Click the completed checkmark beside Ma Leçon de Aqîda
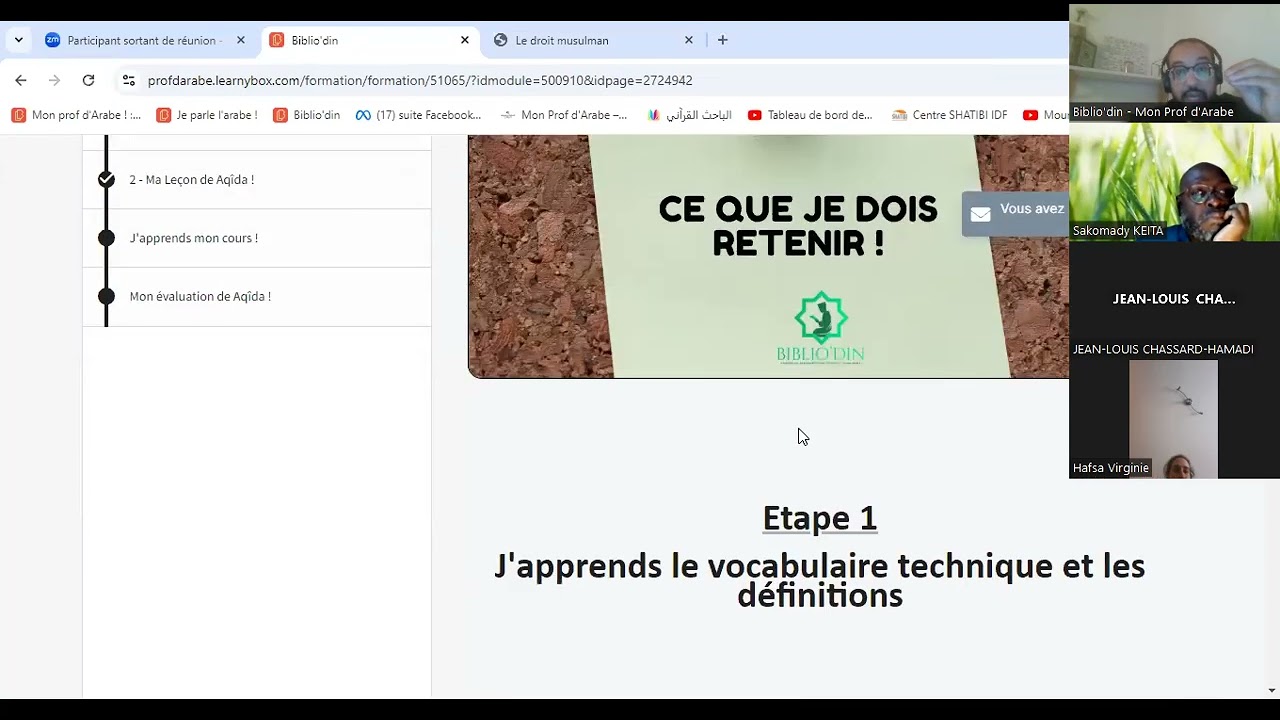This screenshot has height=720, width=1280. point(106,180)
